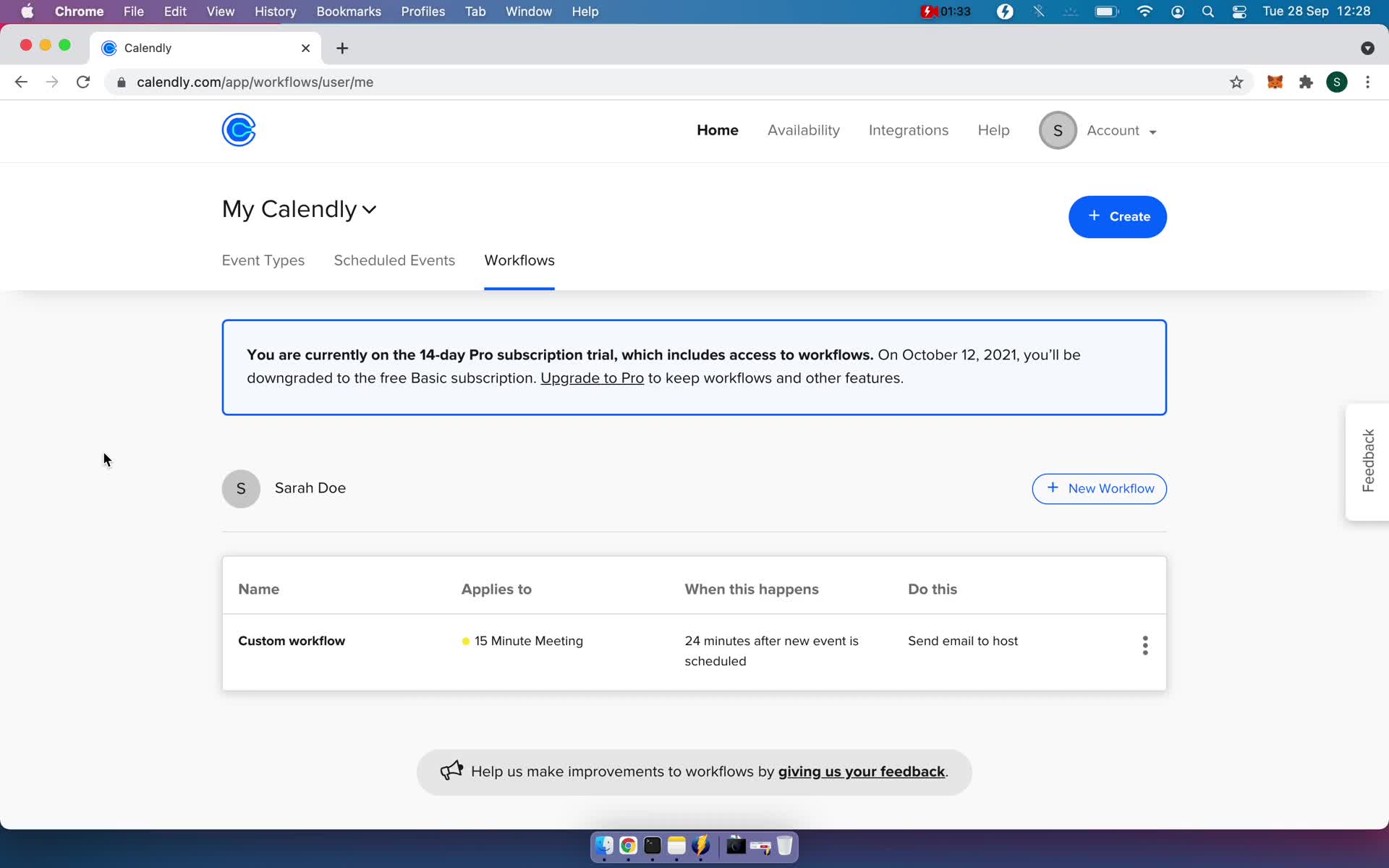Click the S avatar next to Account
Screen dimensions: 1389x868
pyautogui.click(x=1058, y=131)
